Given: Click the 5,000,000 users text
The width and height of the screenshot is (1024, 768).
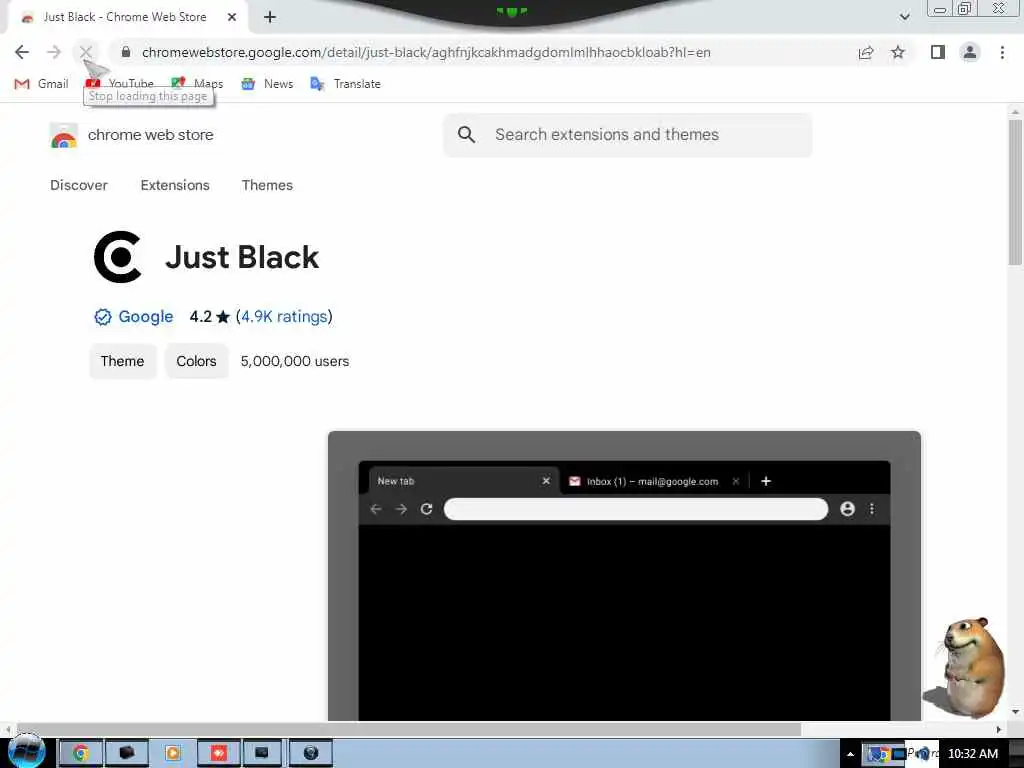Looking at the screenshot, I should [295, 361].
